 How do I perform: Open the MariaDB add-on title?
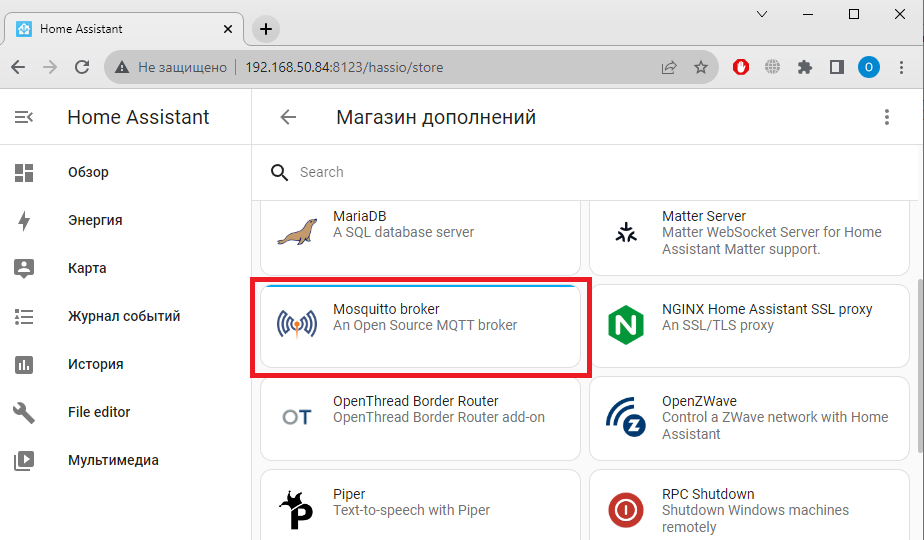pos(359,216)
